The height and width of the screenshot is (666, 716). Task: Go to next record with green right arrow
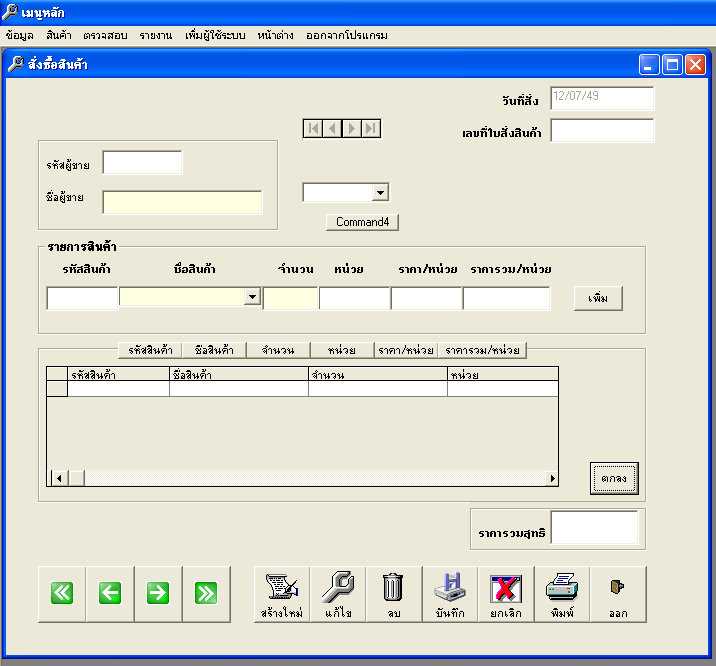click(x=158, y=593)
